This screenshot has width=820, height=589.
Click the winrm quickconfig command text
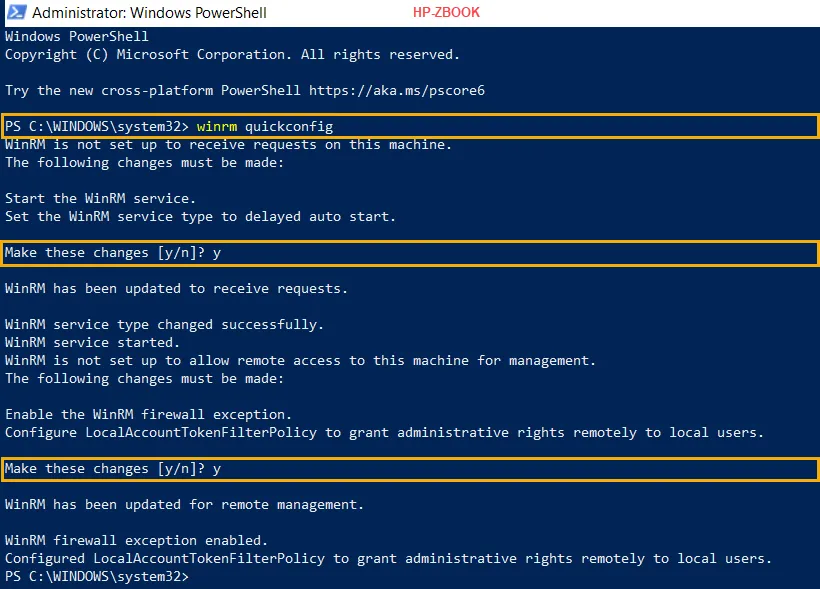coord(264,127)
